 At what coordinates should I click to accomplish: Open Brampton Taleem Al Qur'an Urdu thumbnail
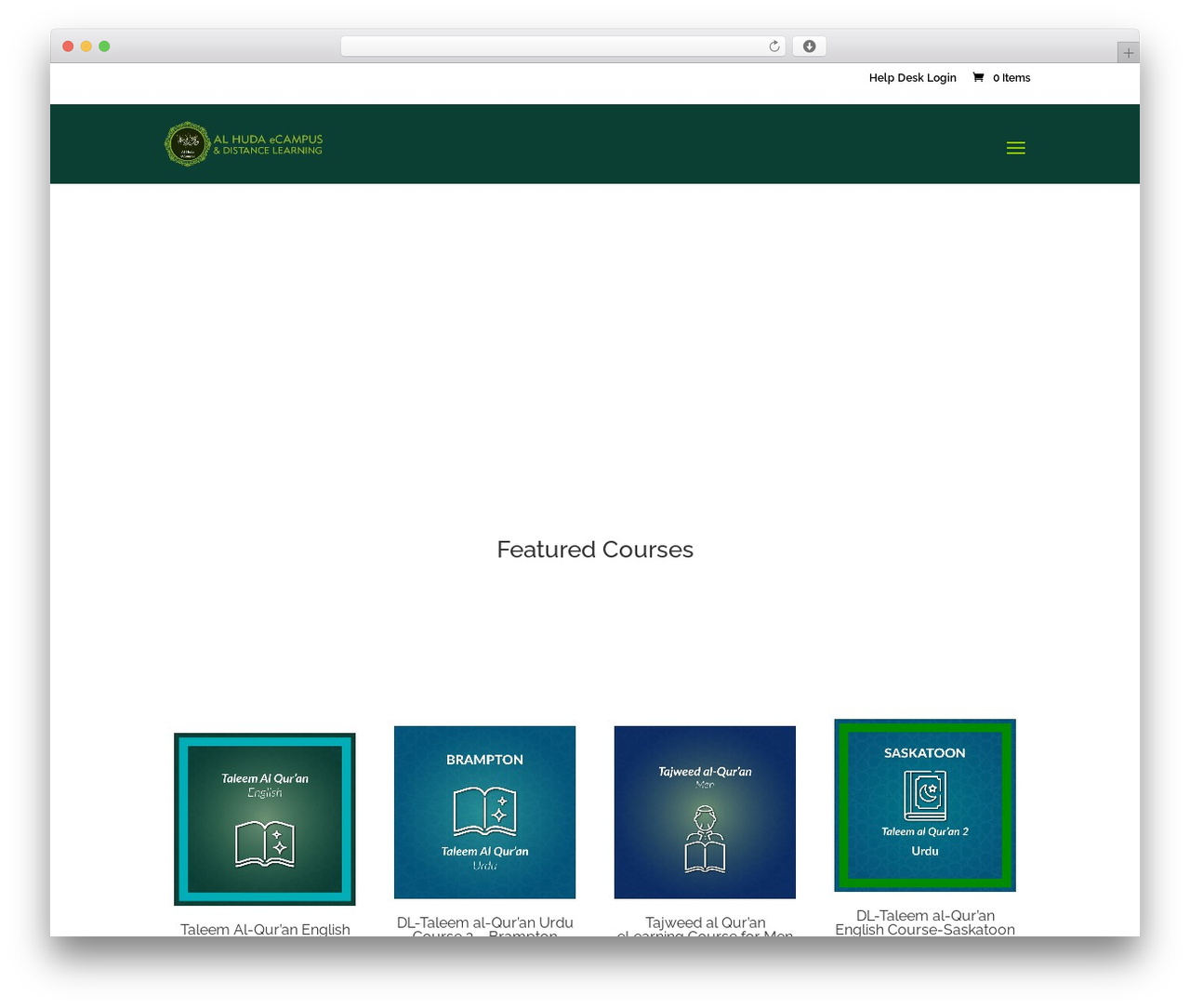(x=484, y=812)
